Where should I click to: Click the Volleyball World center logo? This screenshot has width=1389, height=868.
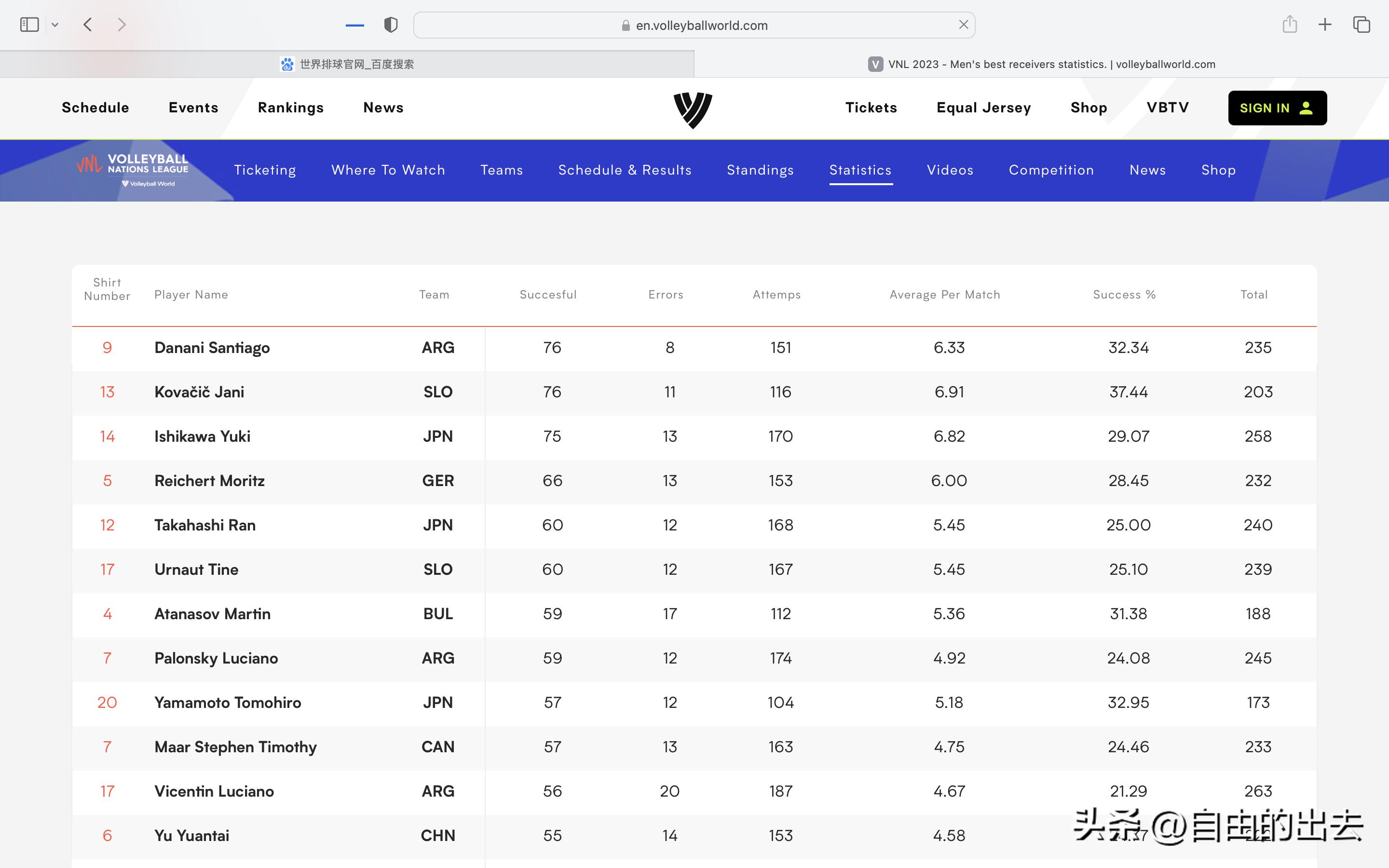693,109
